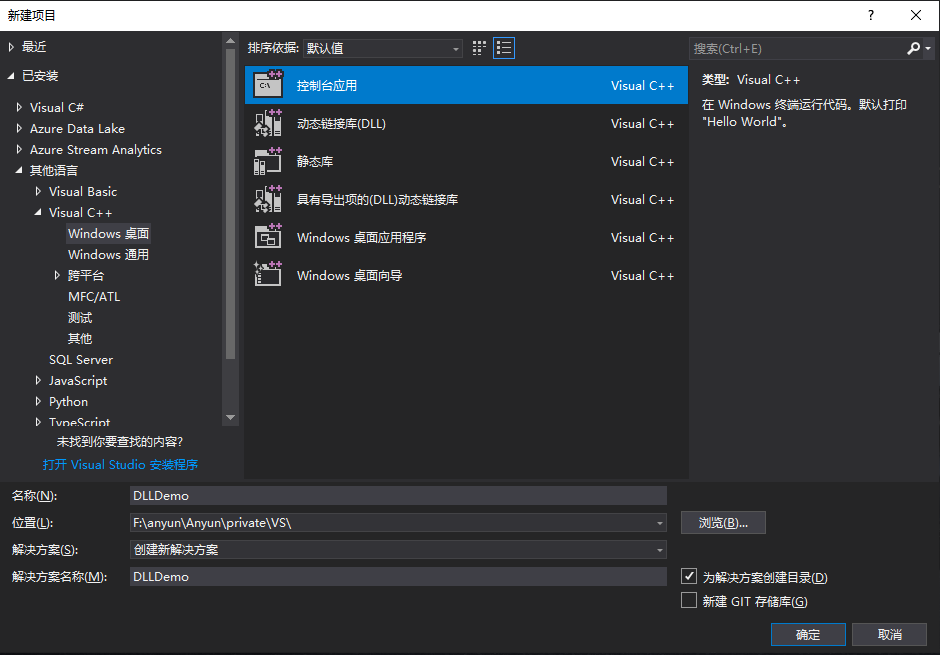Collapse the 已安装 tree node
Screen dimensions: 940x655
pos(11,76)
